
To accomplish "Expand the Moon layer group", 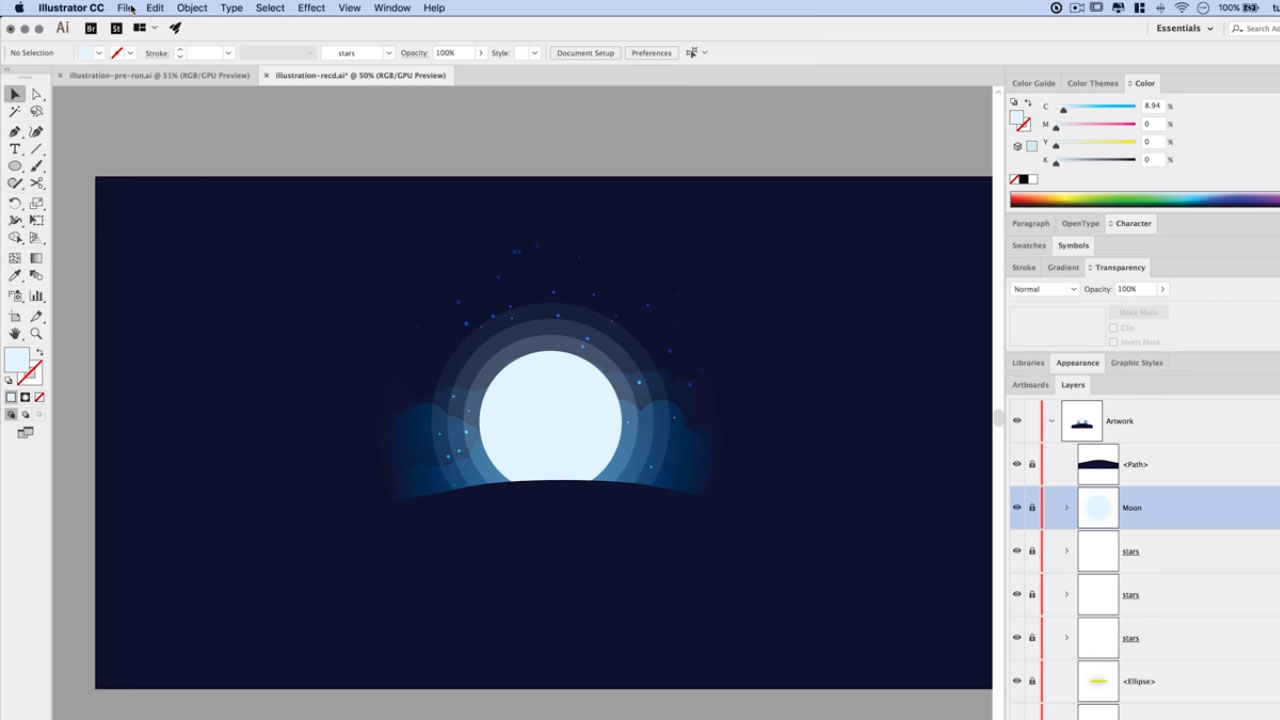I will (1066, 508).
